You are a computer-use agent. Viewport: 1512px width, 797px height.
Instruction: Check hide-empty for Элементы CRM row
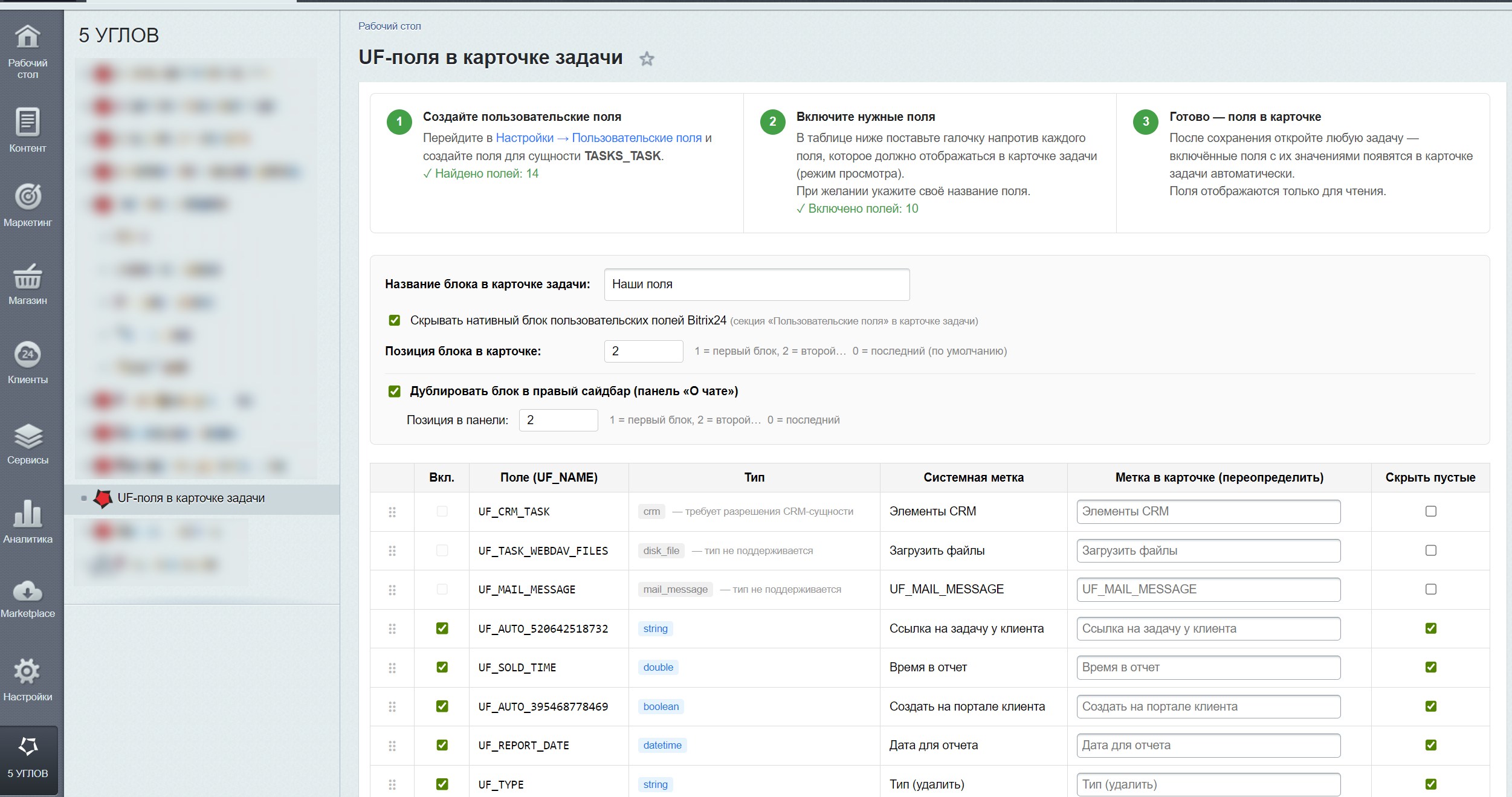pyautogui.click(x=1431, y=511)
